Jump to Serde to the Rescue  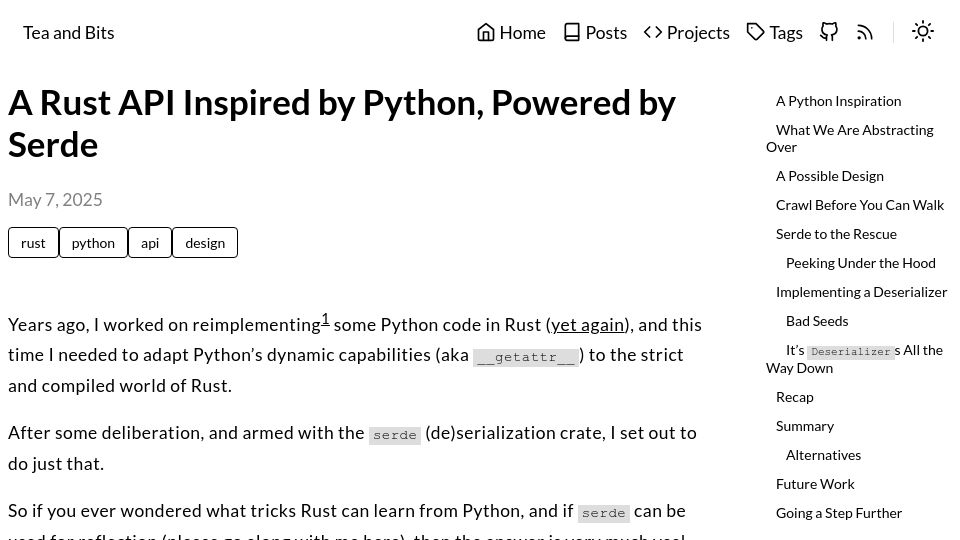pos(836,234)
